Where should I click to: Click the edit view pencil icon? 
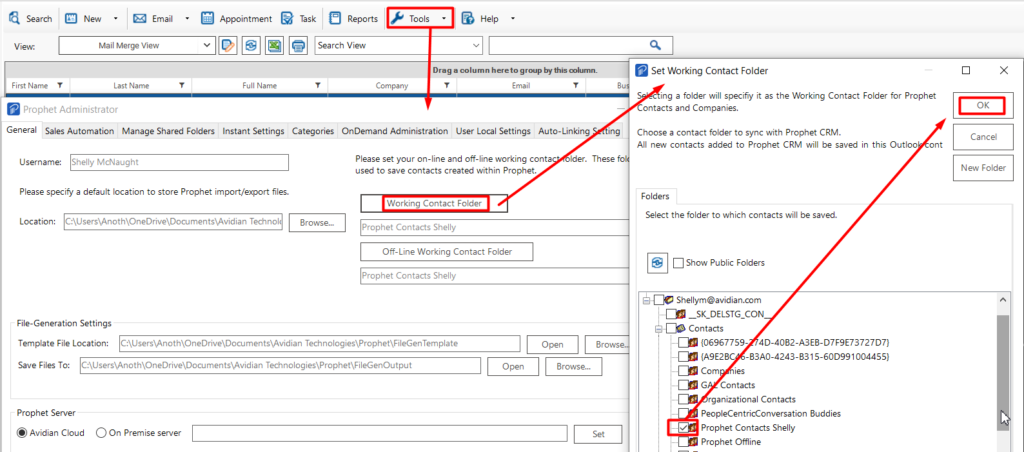click(227, 45)
